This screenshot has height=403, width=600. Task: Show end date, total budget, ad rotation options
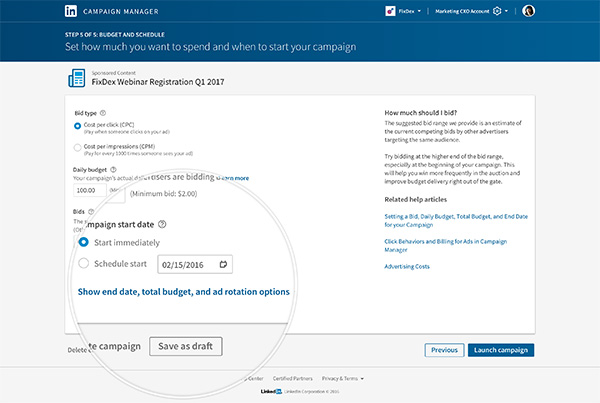(x=184, y=292)
